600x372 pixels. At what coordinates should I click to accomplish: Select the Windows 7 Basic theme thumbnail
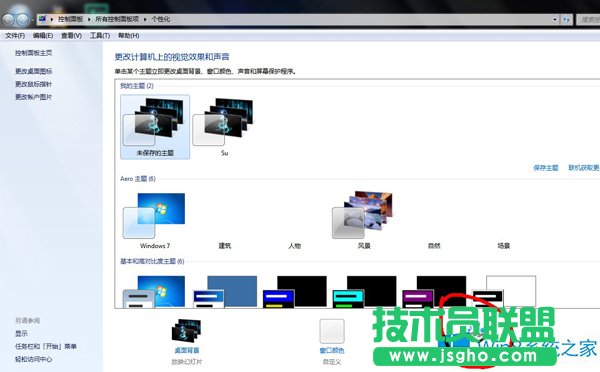tap(155, 292)
